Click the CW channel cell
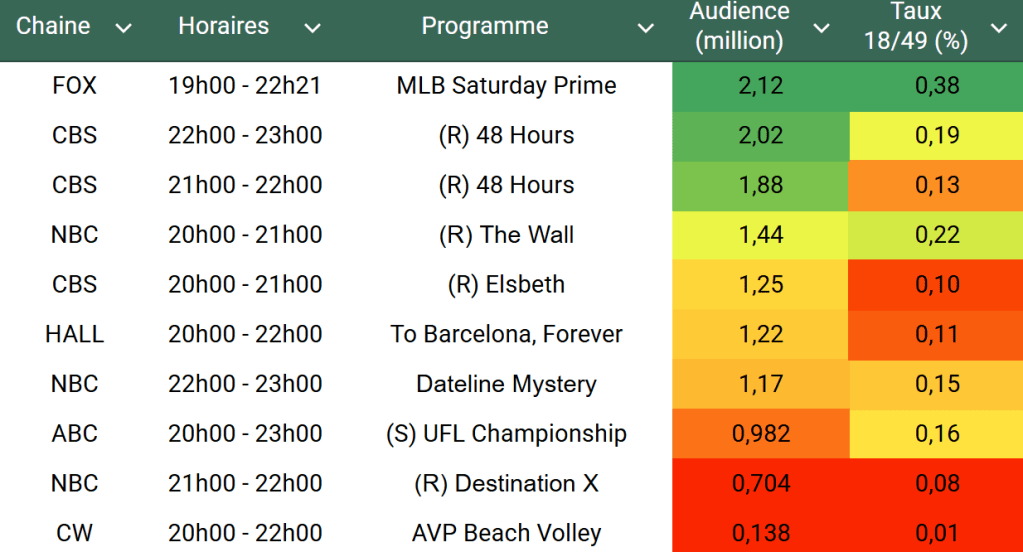The width and height of the screenshot is (1023, 552). pyautogui.click(x=74, y=533)
